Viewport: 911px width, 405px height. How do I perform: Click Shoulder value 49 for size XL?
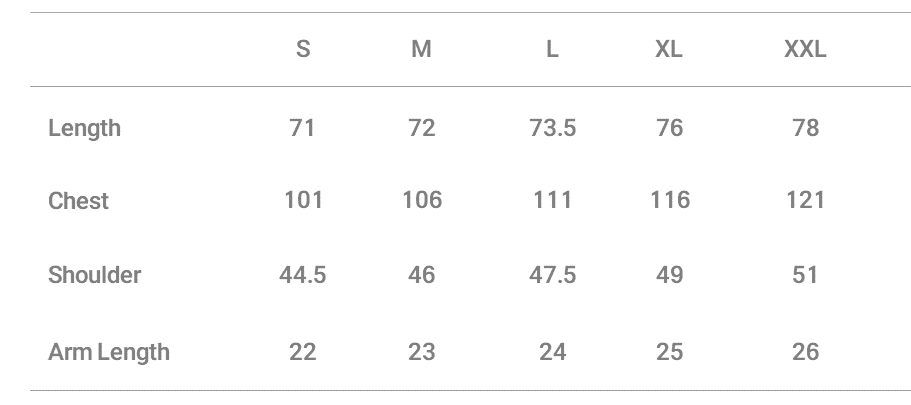(x=669, y=275)
